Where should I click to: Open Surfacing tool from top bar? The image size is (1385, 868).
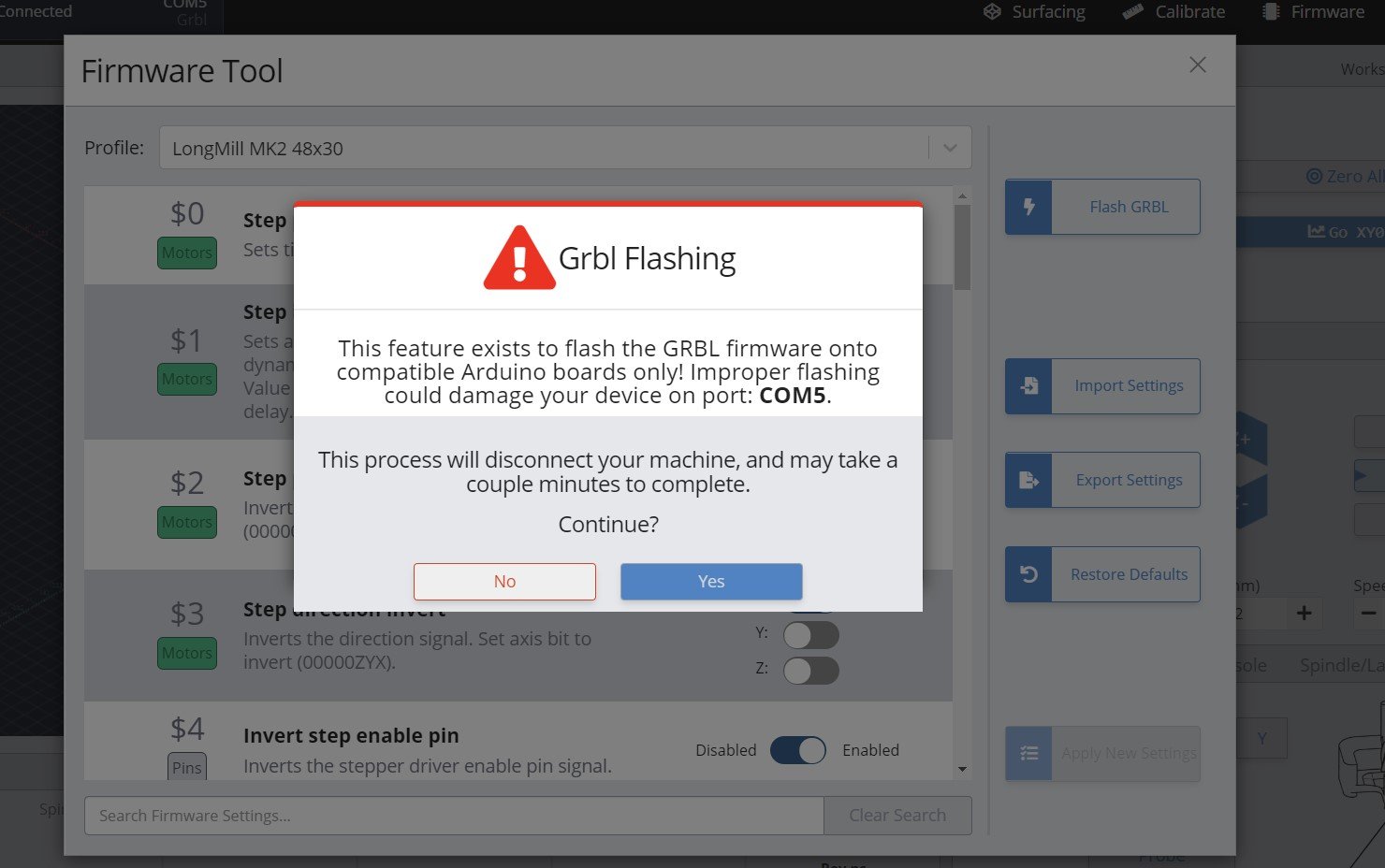[x=1034, y=12]
